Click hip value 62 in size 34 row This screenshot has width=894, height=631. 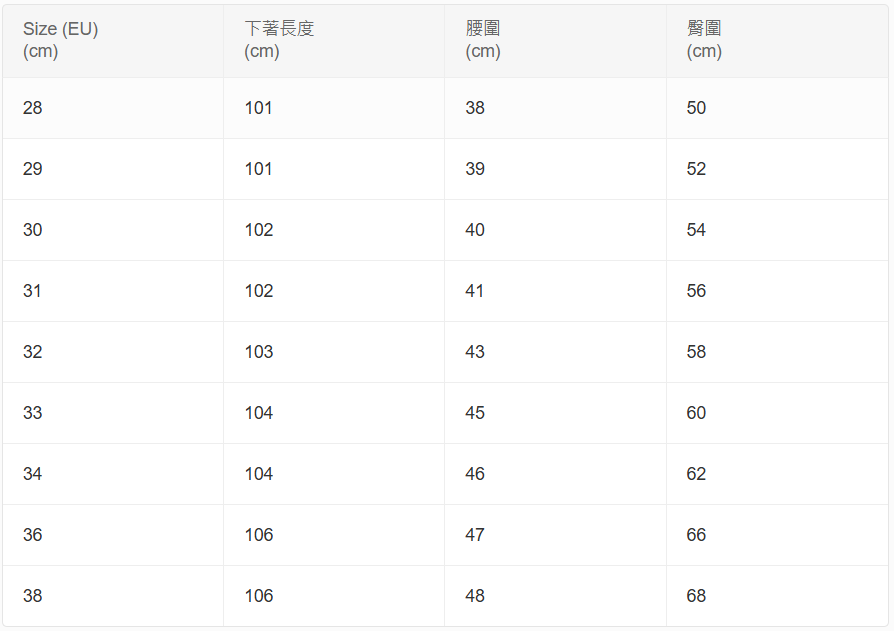[696, 474]
